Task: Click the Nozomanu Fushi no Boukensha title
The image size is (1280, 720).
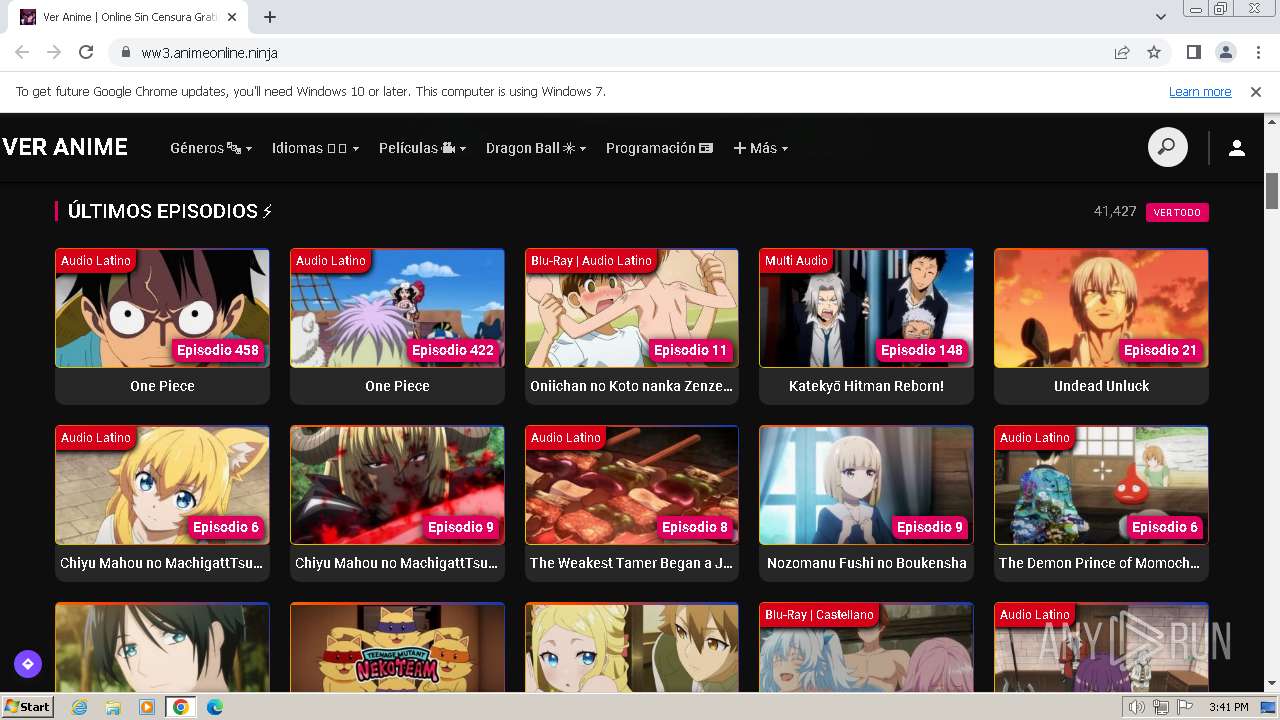Action: tap(866, 563)
